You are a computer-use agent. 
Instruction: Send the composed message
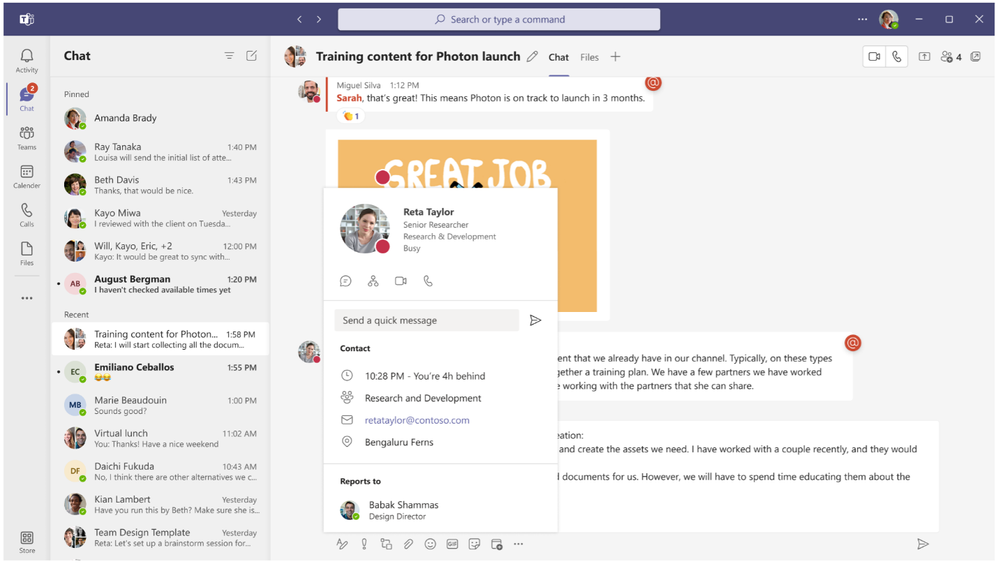(x=922, y=544)
